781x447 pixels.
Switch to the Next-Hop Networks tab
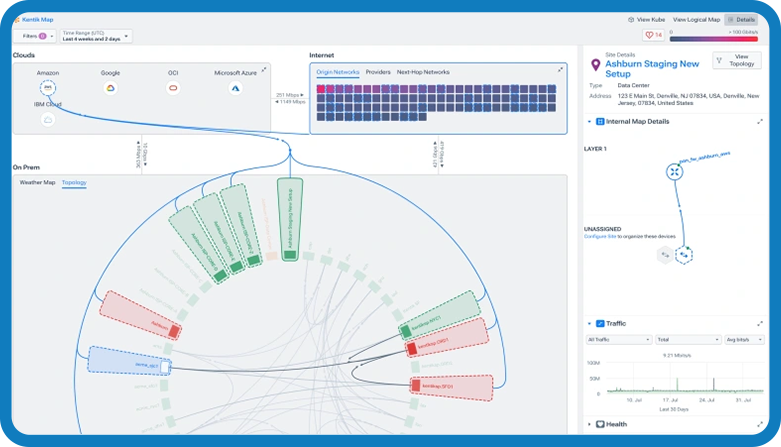[423, 72]
